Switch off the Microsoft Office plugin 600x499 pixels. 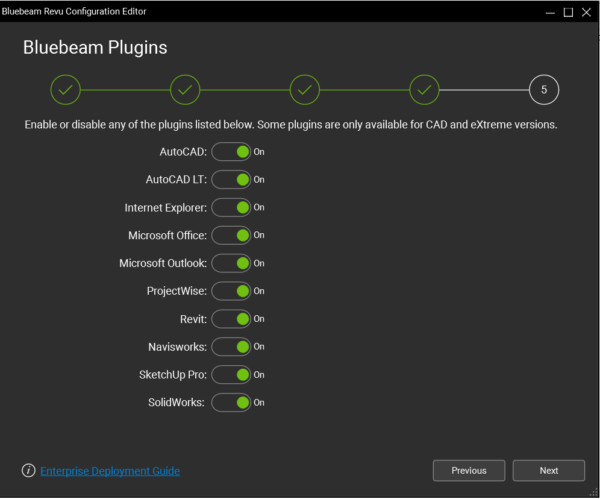[x=231, y=235]
